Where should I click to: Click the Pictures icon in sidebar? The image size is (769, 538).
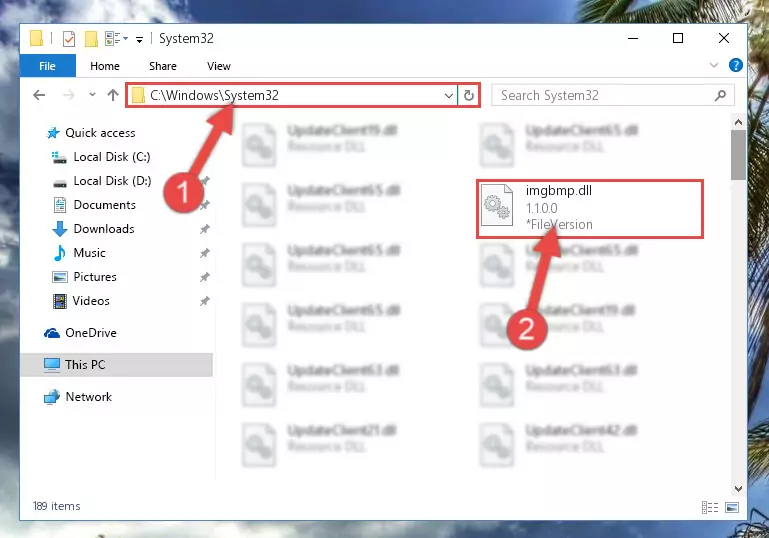pos(60,277)
